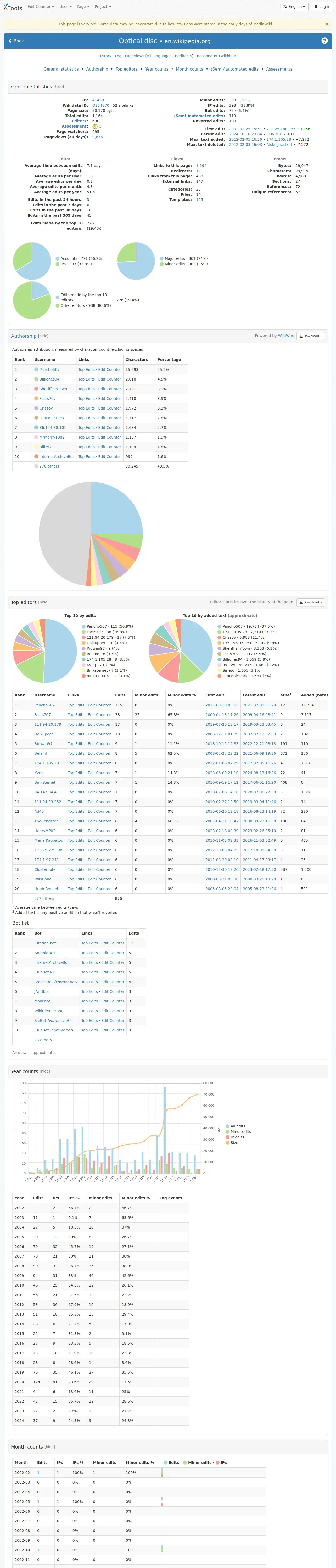Jump to Assessments section link
This screenshot has height=1568, width=336.
click(x=279, y=70)
